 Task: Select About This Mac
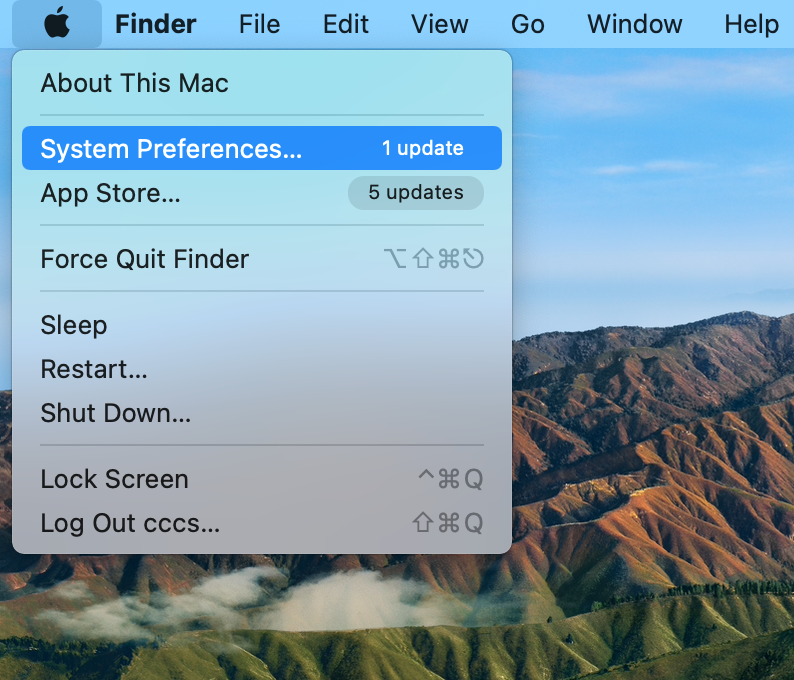(x=134, y=83)
